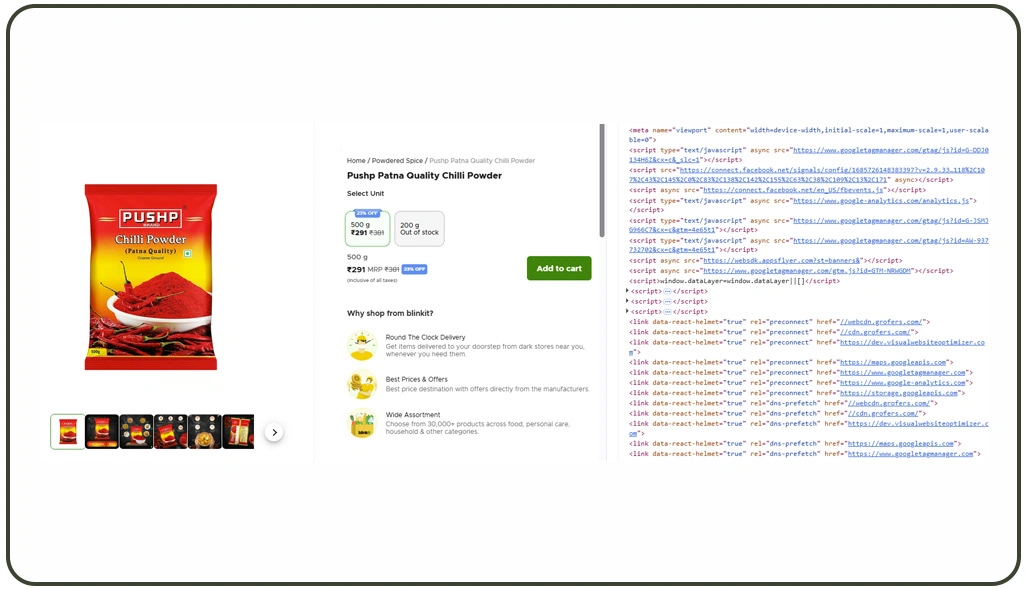Open the Home breadcrumb link
This screenshot has height=589, width=1026.
356,160
